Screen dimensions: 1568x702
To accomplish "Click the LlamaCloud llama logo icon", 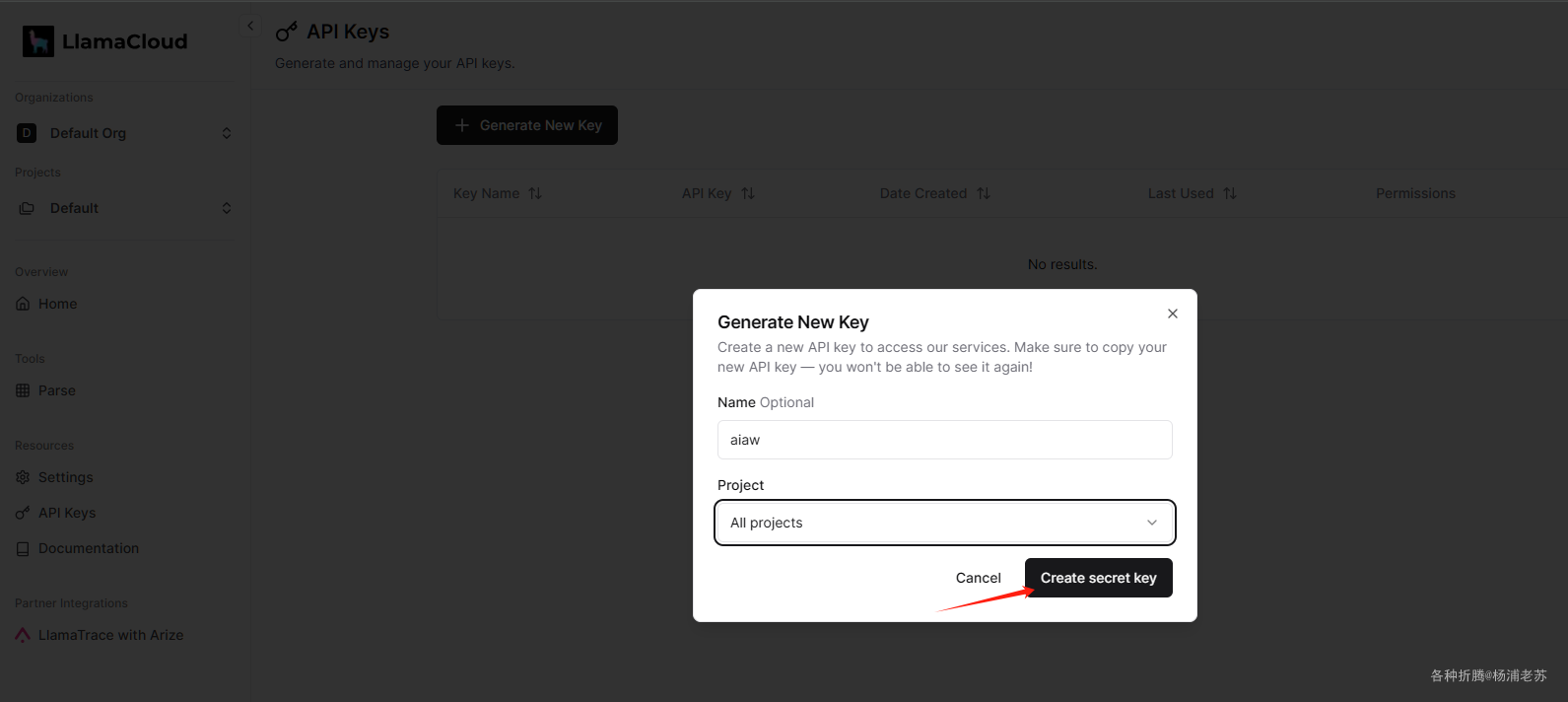I will [38, 41].
